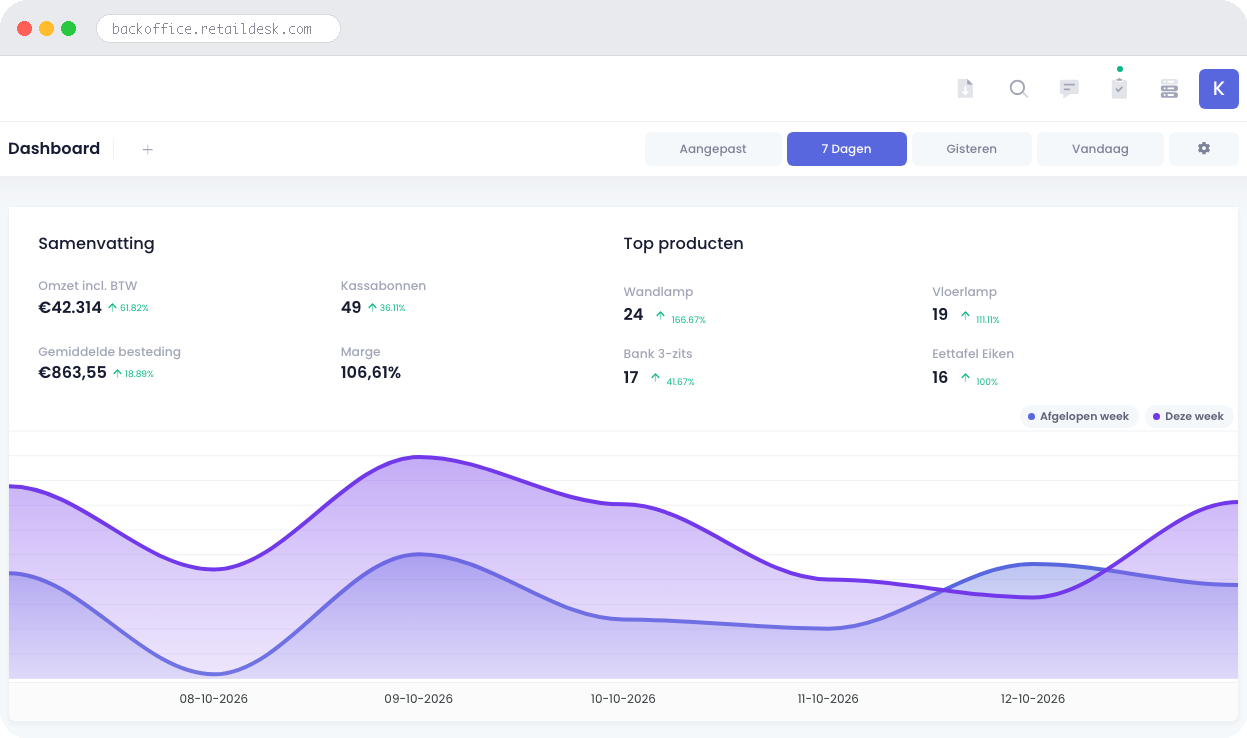This screenshot has width=1247, height=738.
Task: Click the Vloerlamp top product label
Action: pos(964,292)
